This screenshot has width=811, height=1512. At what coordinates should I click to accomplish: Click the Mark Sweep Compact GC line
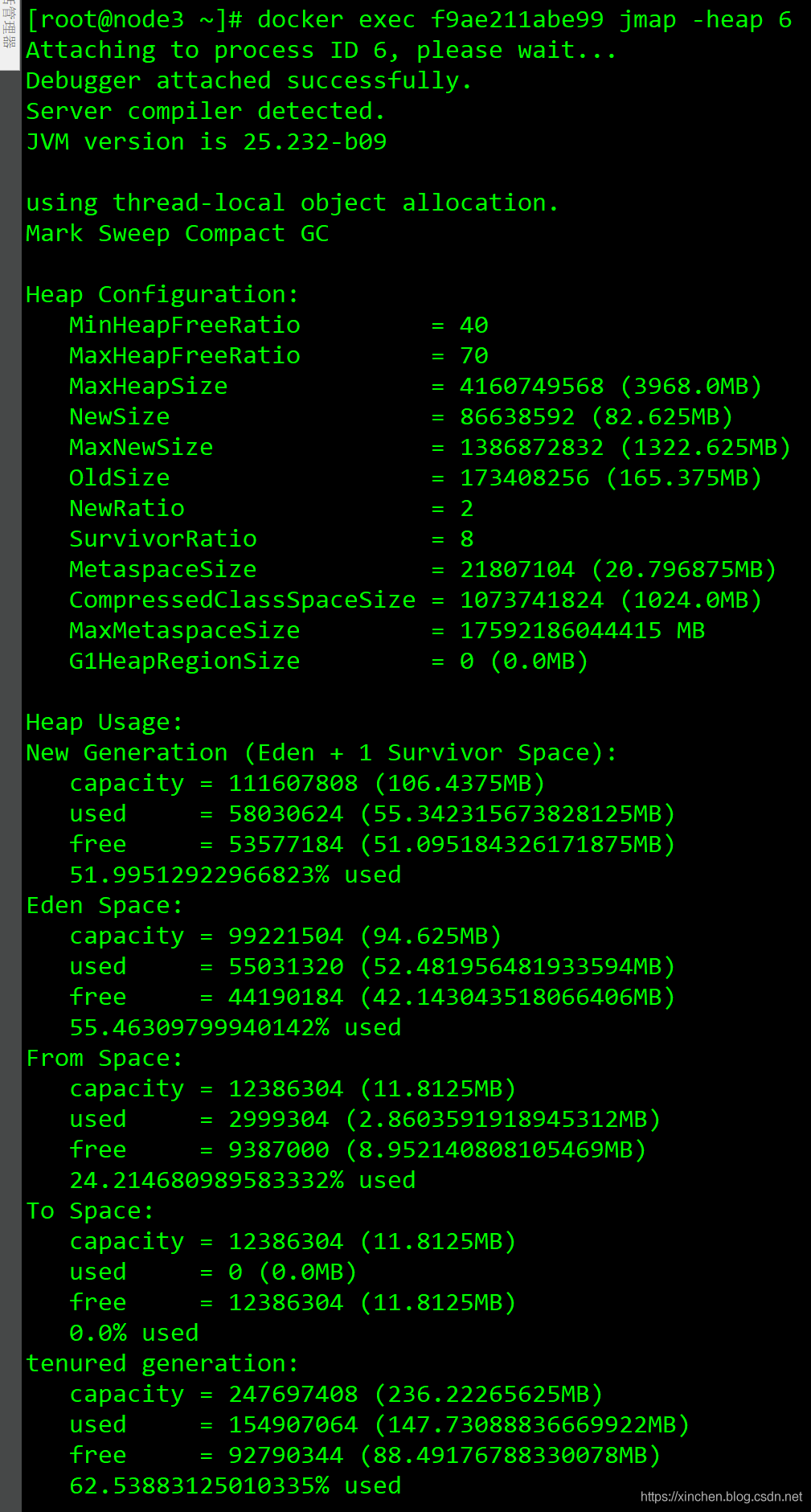point(178,233)
